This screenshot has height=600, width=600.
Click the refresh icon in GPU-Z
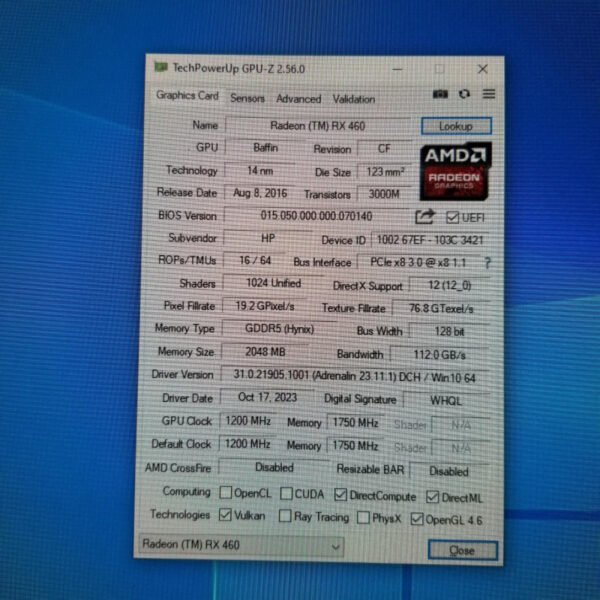[x=464, y=94]
